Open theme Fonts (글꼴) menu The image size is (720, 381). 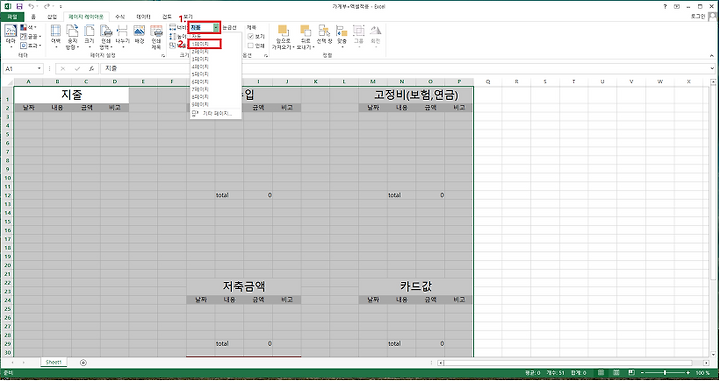click(x=30, y=36)
